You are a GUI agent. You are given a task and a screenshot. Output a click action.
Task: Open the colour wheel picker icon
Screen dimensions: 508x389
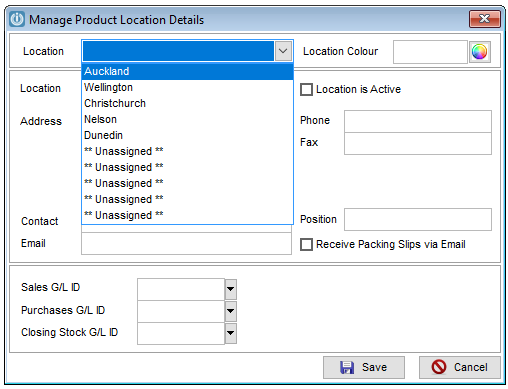[x=480, y=52]
